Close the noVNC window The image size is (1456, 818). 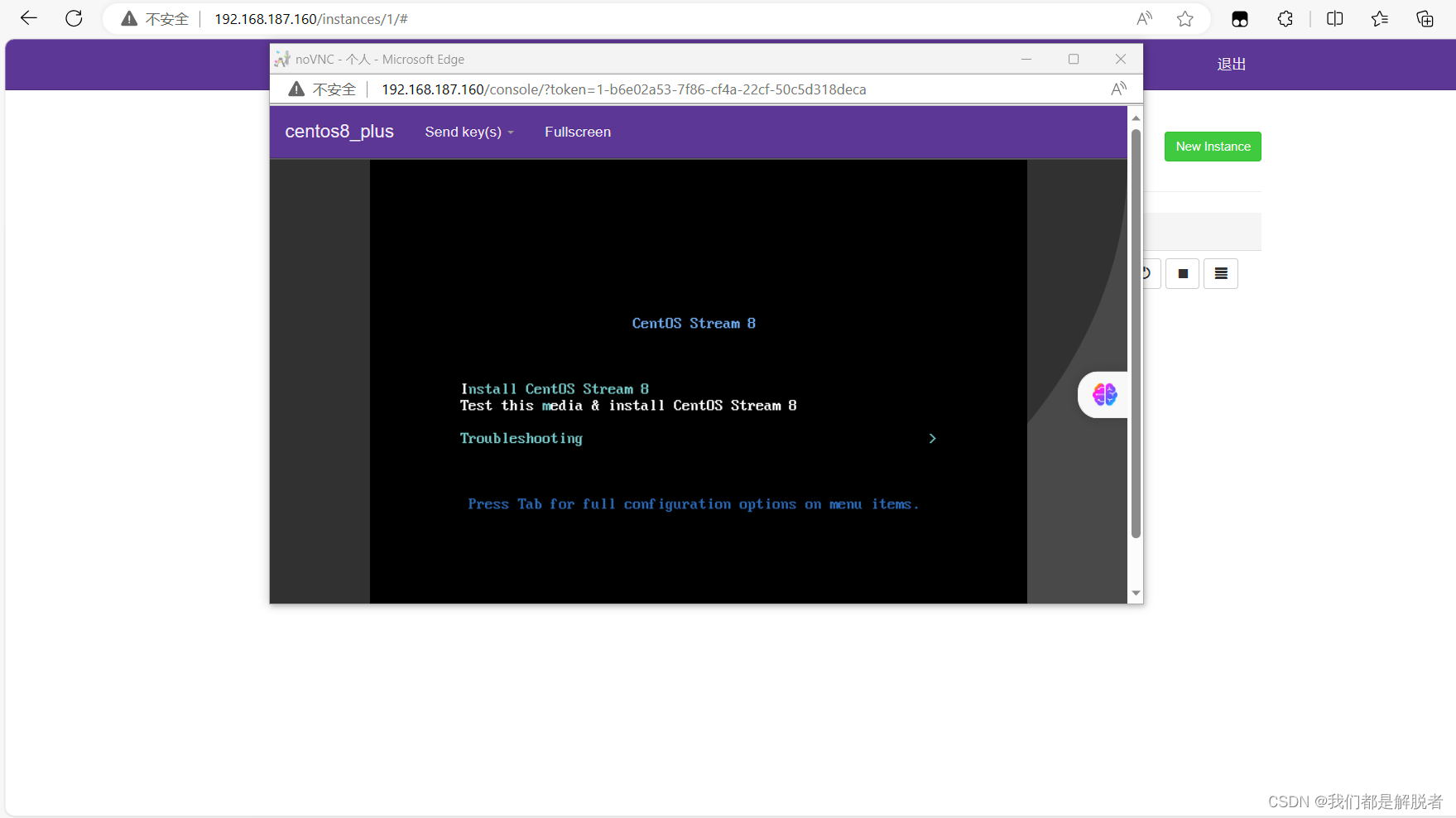tap(1121, 59)
